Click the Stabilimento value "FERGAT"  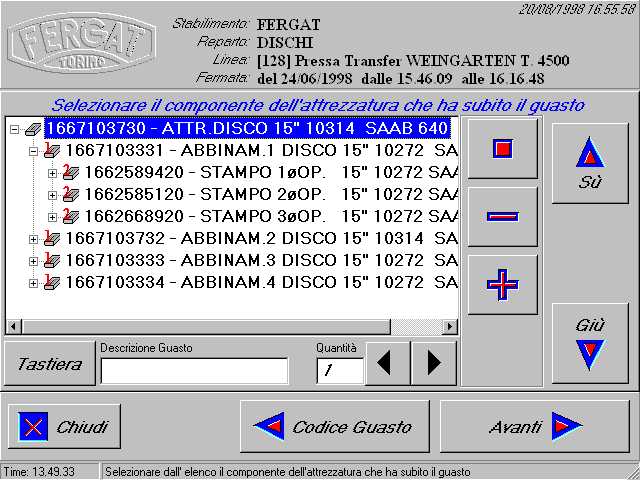tap(289, 25)
